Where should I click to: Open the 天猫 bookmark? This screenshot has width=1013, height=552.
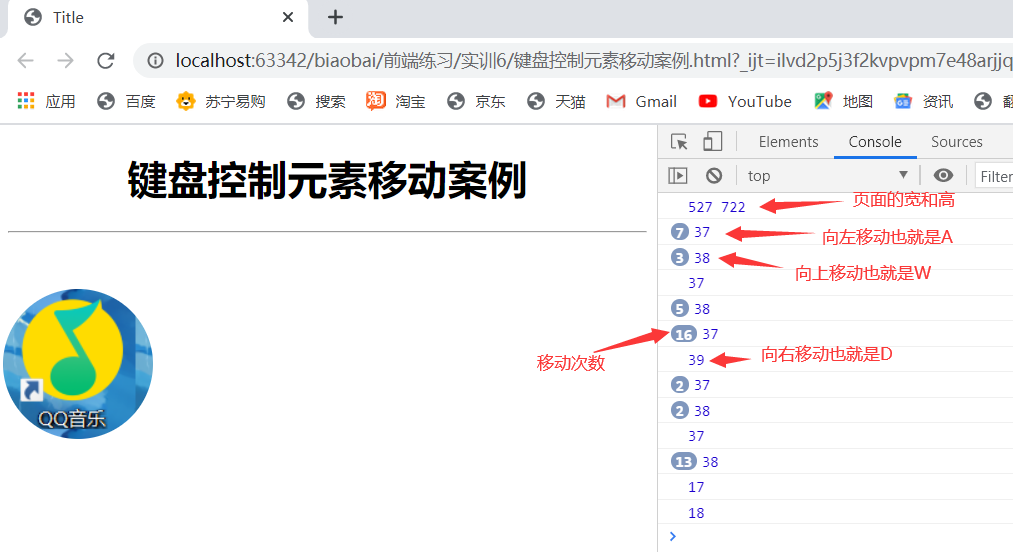[556, 101]
